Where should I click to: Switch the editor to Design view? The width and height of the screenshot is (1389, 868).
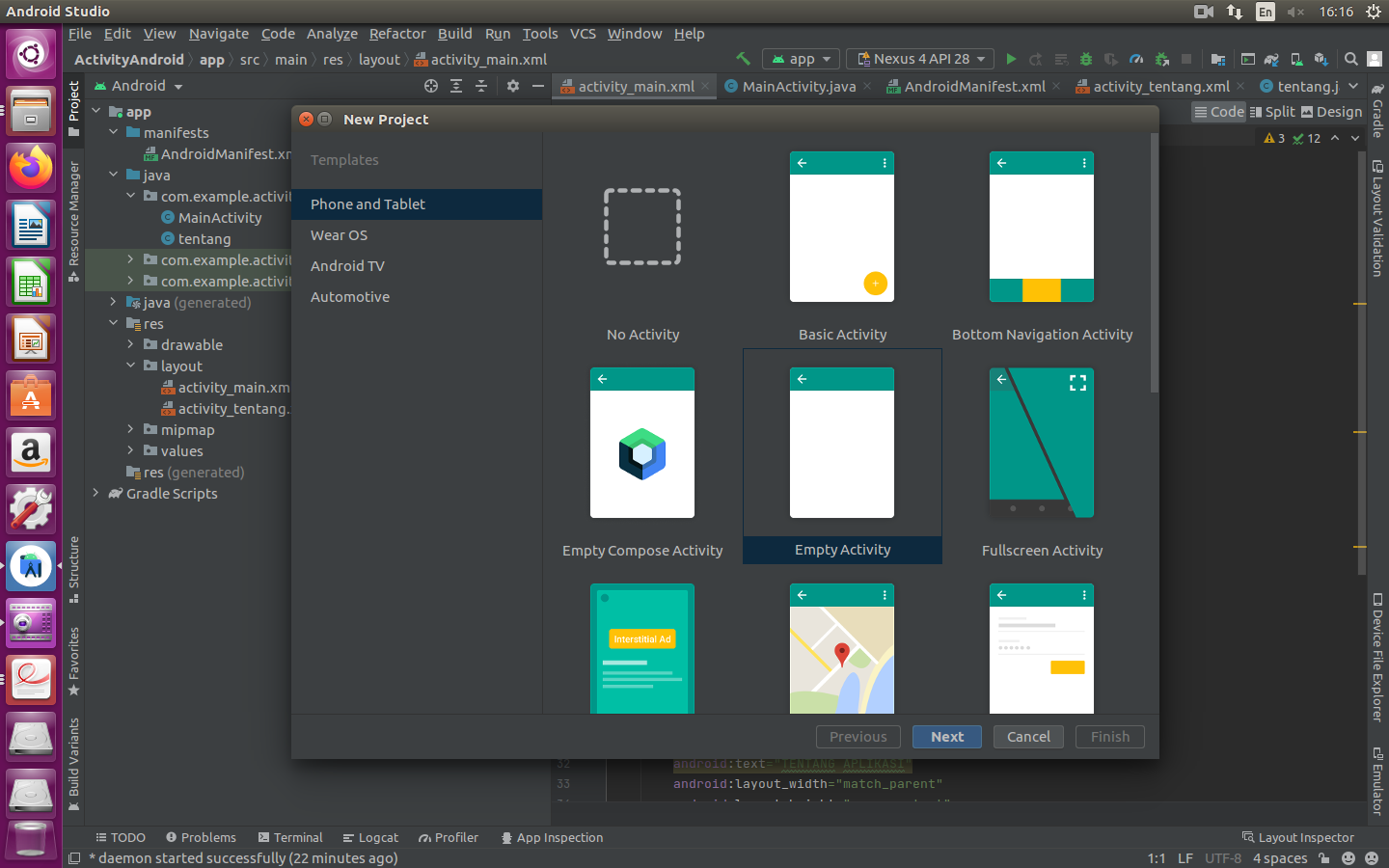point(1331,112)
